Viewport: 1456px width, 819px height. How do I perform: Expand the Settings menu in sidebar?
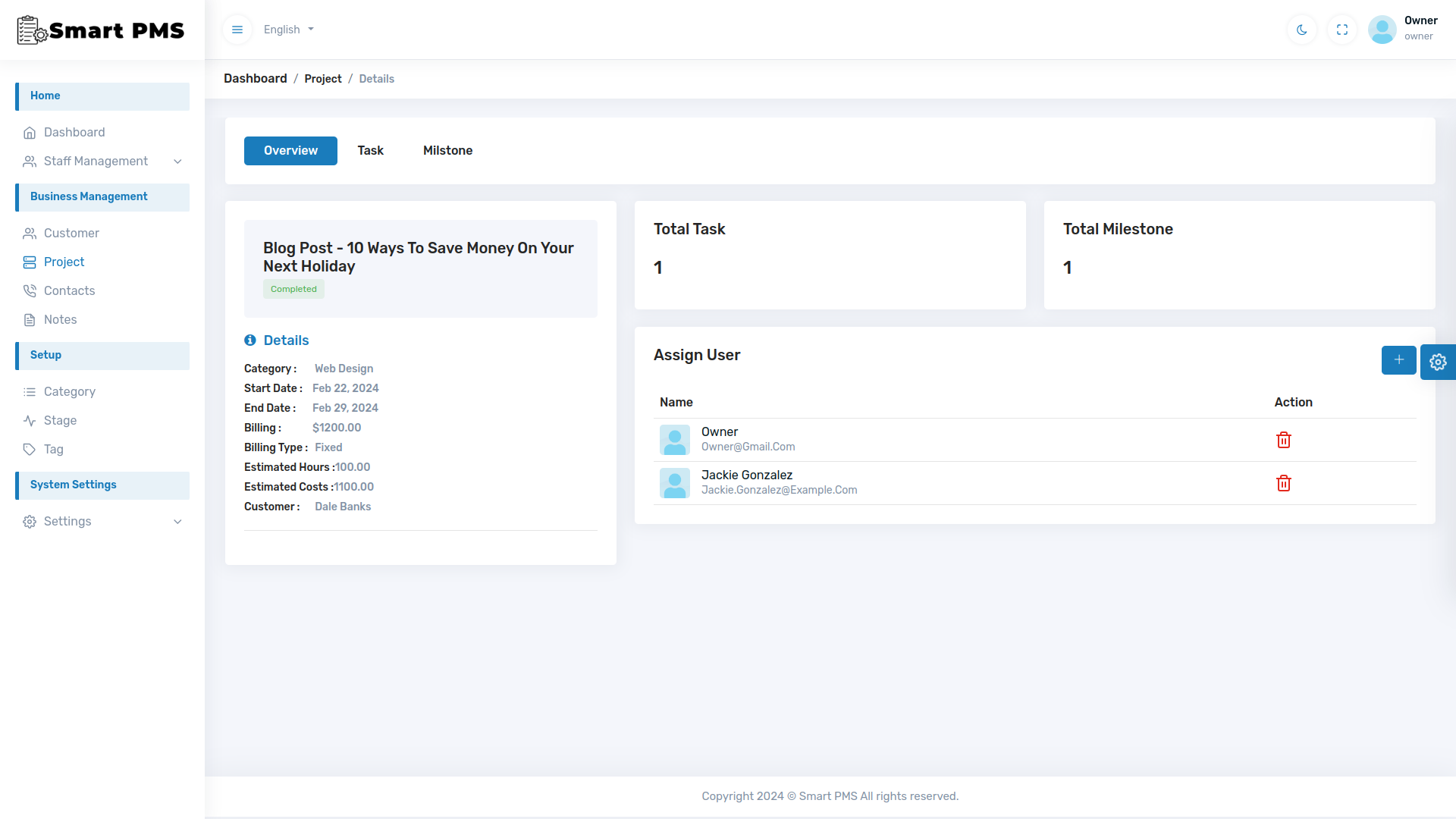pos(67,521)
